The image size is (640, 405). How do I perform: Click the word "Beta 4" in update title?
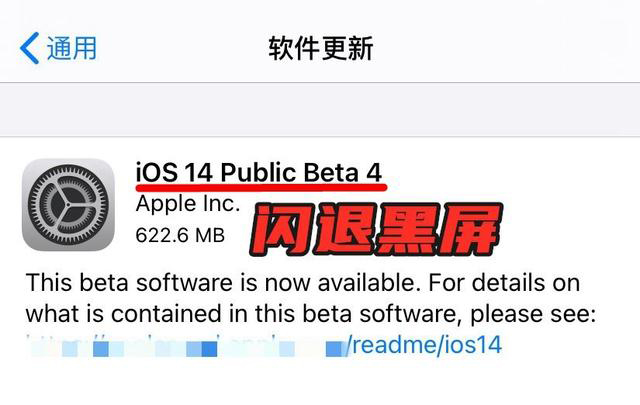[x=343, y=172]
